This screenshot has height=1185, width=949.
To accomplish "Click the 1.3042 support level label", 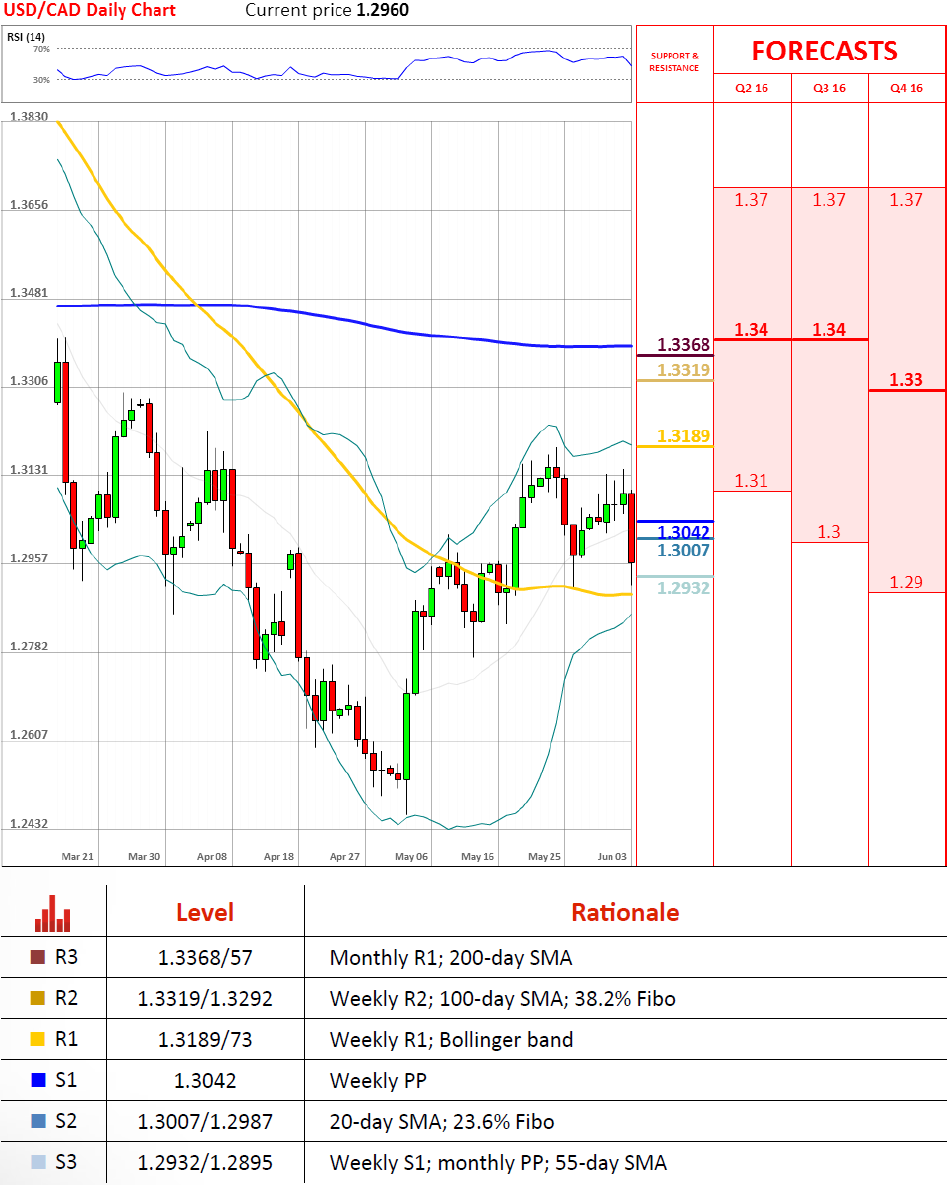I will [x=684, y=532].
